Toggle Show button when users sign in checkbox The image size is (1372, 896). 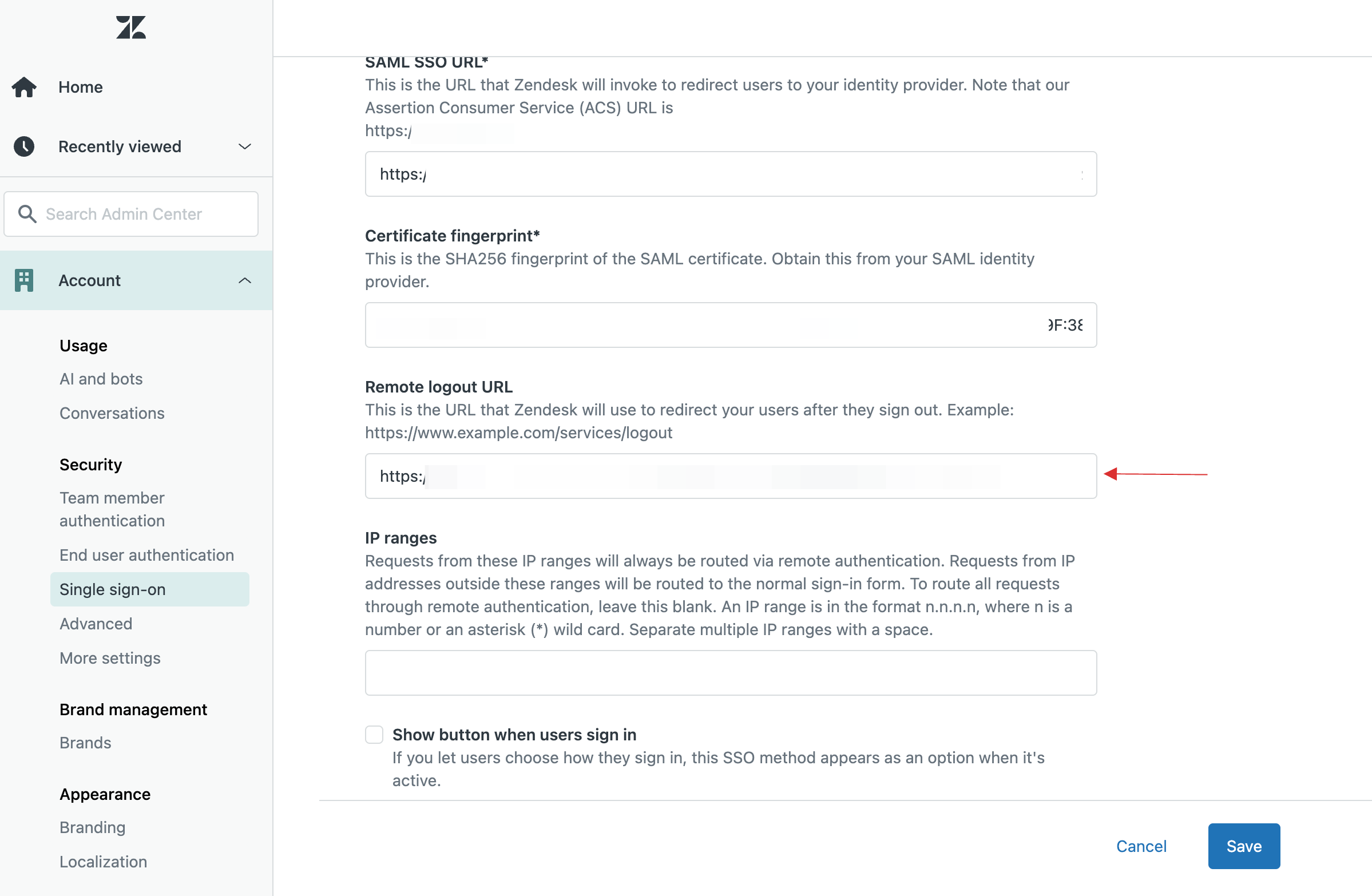374,734
